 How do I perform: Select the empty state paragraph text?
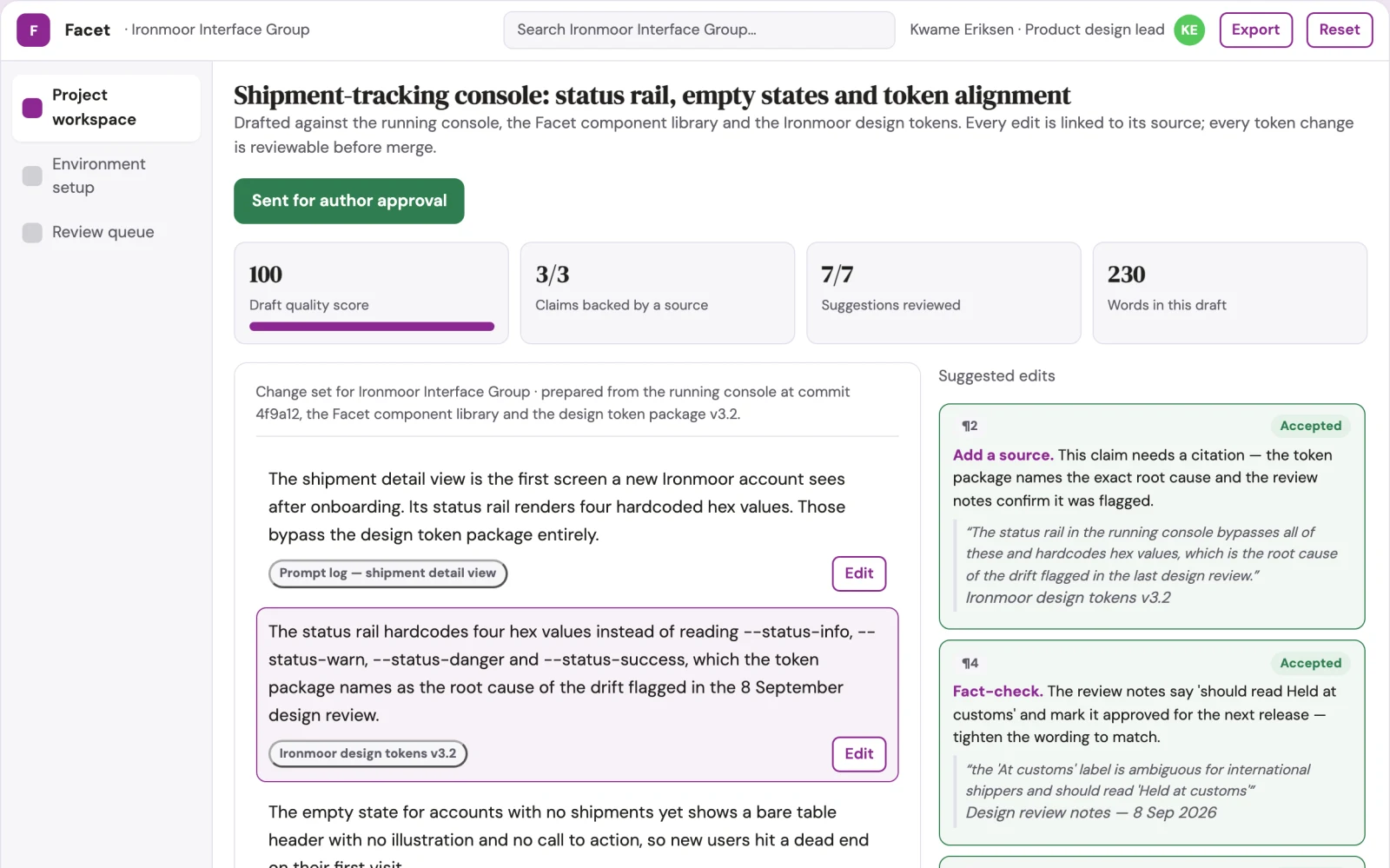[569, 838]
